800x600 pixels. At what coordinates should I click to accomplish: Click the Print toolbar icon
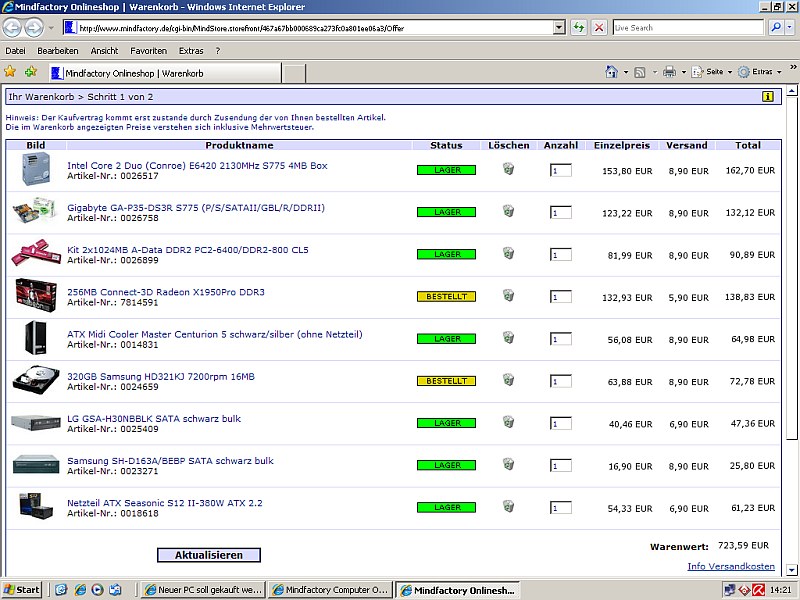[x=669, y=72]
